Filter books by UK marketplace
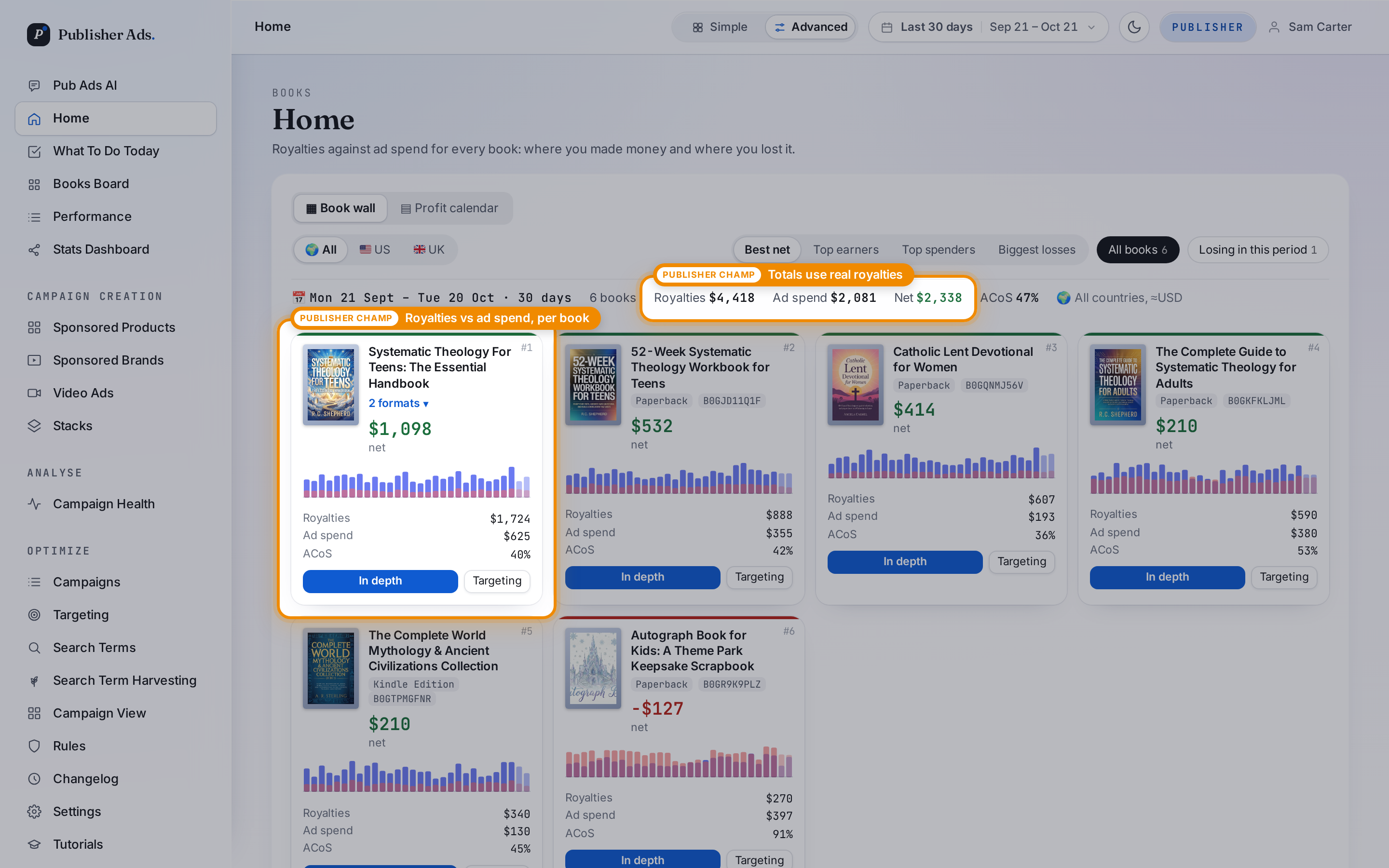The width and height of the screenshot is (1389, 868). coord(429,250)
